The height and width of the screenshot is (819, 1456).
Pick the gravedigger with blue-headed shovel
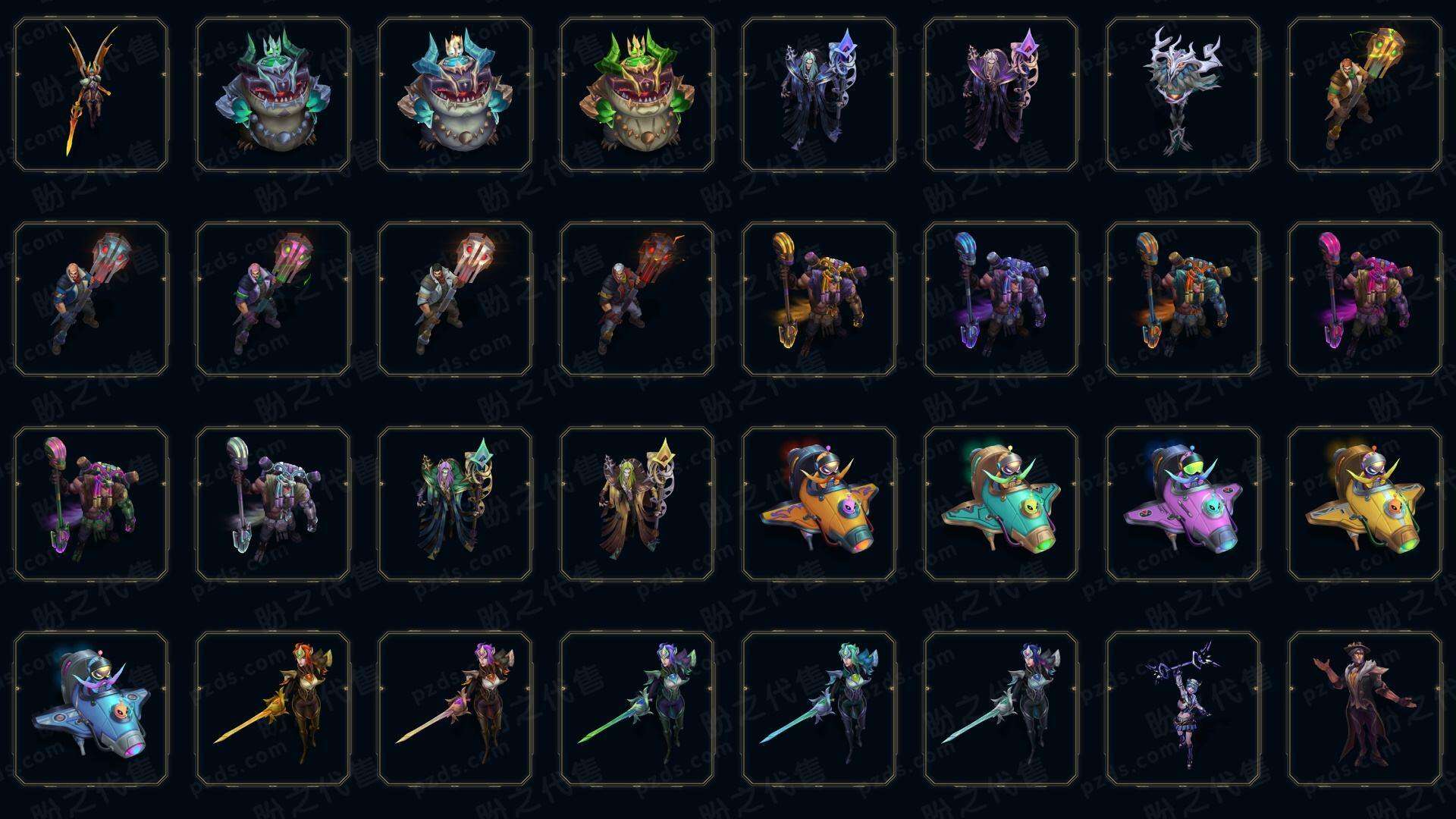coord(1001,299)
